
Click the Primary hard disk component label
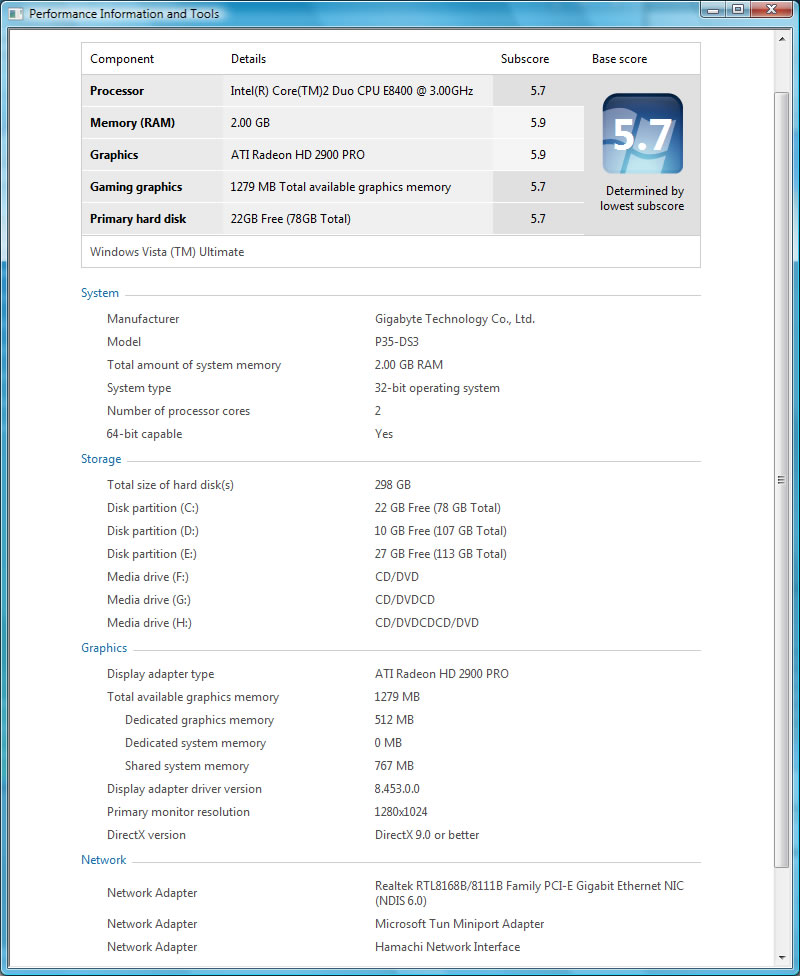coord(138,219)
